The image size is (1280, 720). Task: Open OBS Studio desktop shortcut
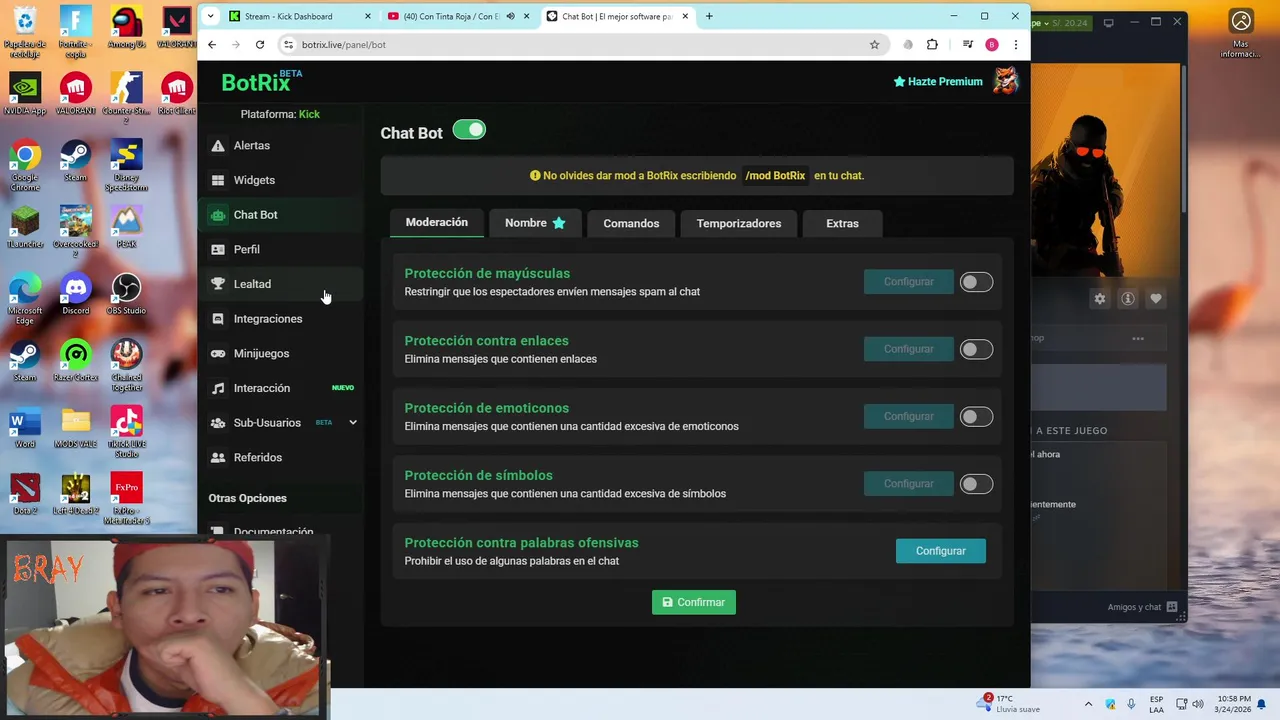pyautogui.click(x=126, y=294)
